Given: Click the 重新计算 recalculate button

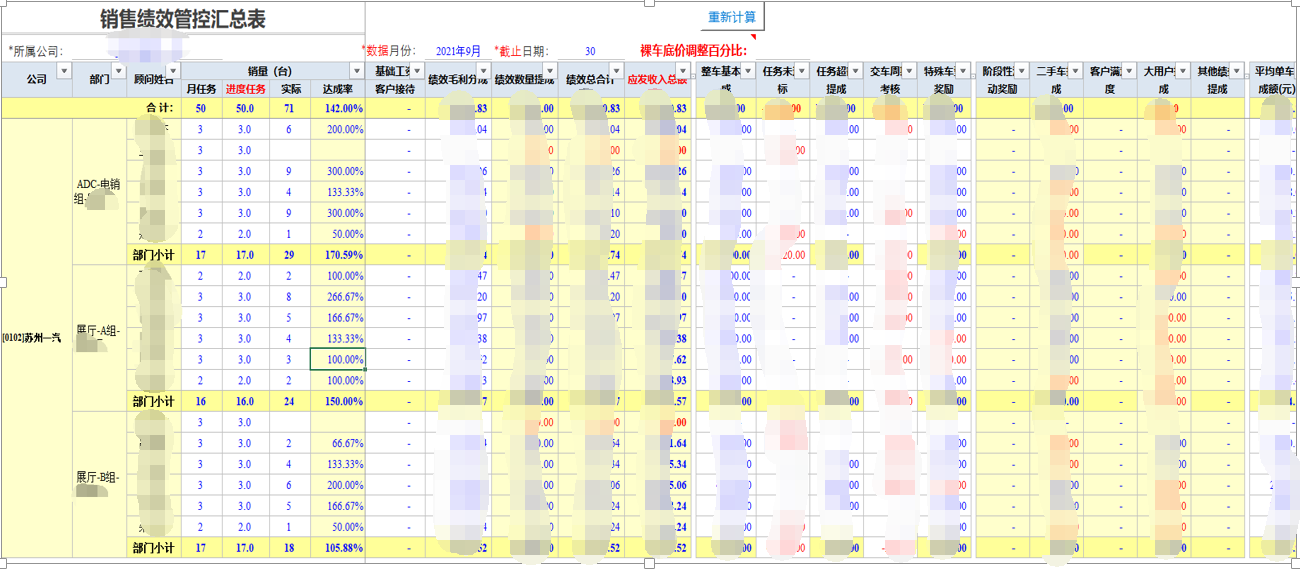Looking at the screenshot, I should point(732,17).
